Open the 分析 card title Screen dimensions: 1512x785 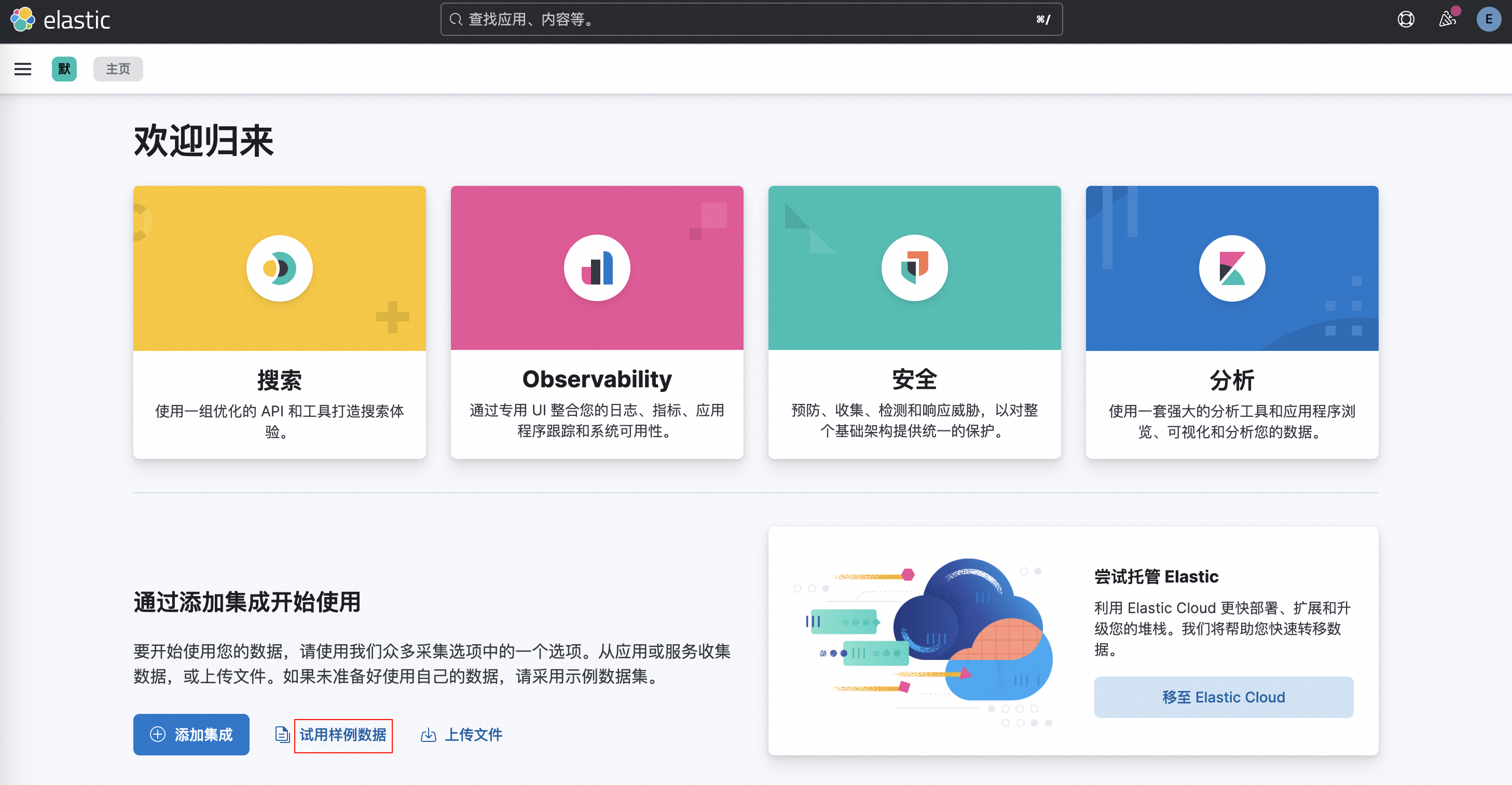[1231, 380]
